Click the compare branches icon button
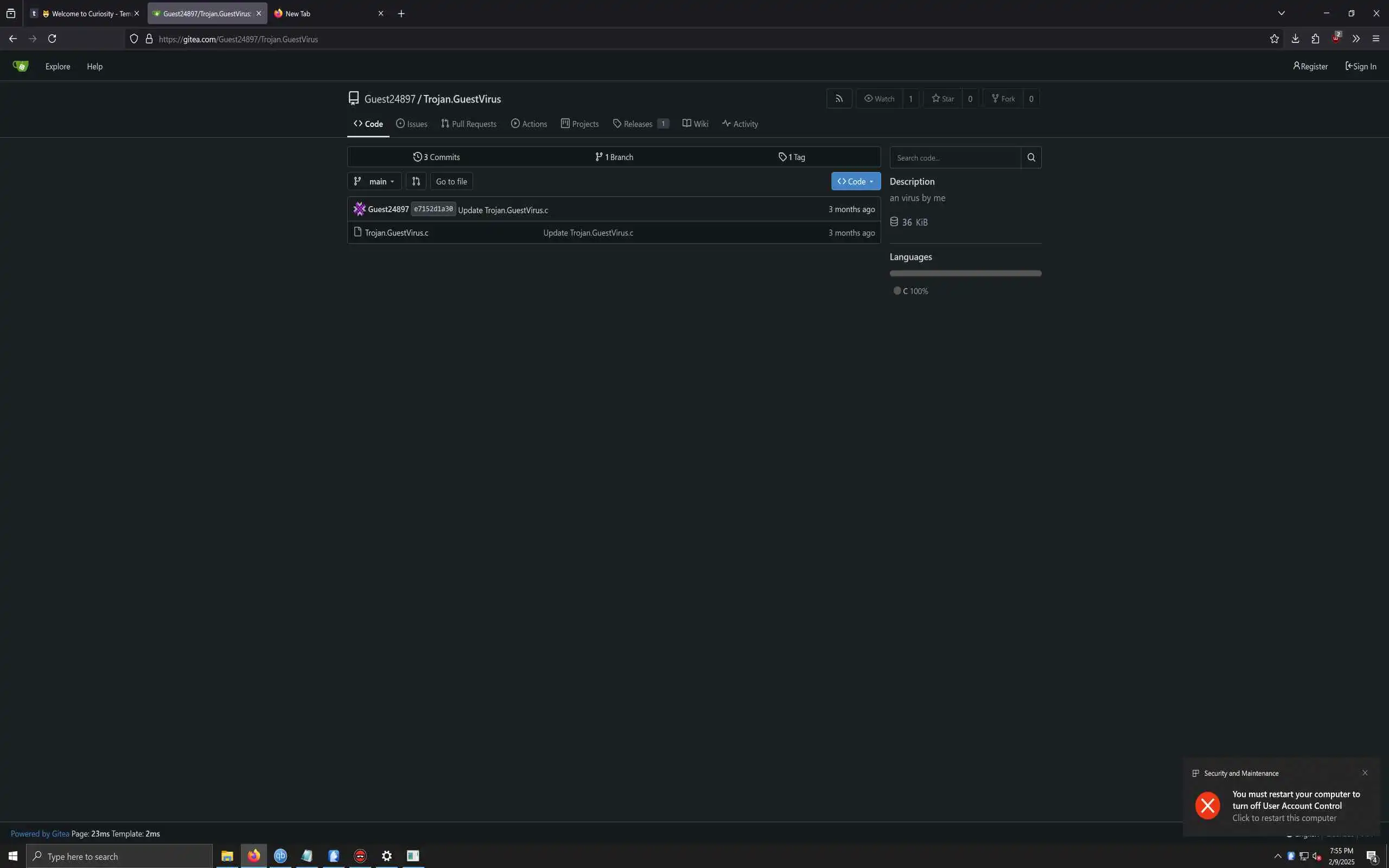Image resolution: width=1389 pixels, height=868 pixels. click(416, 181)
